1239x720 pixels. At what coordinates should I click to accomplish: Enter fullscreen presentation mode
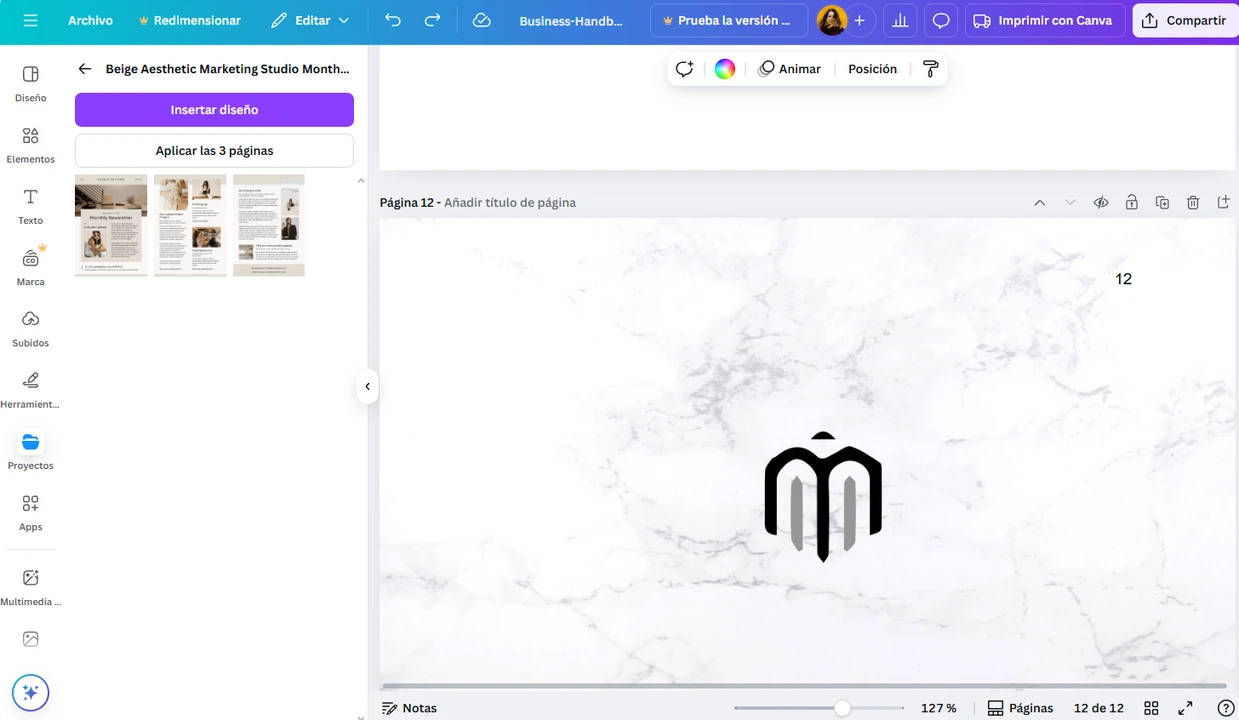1185,708
